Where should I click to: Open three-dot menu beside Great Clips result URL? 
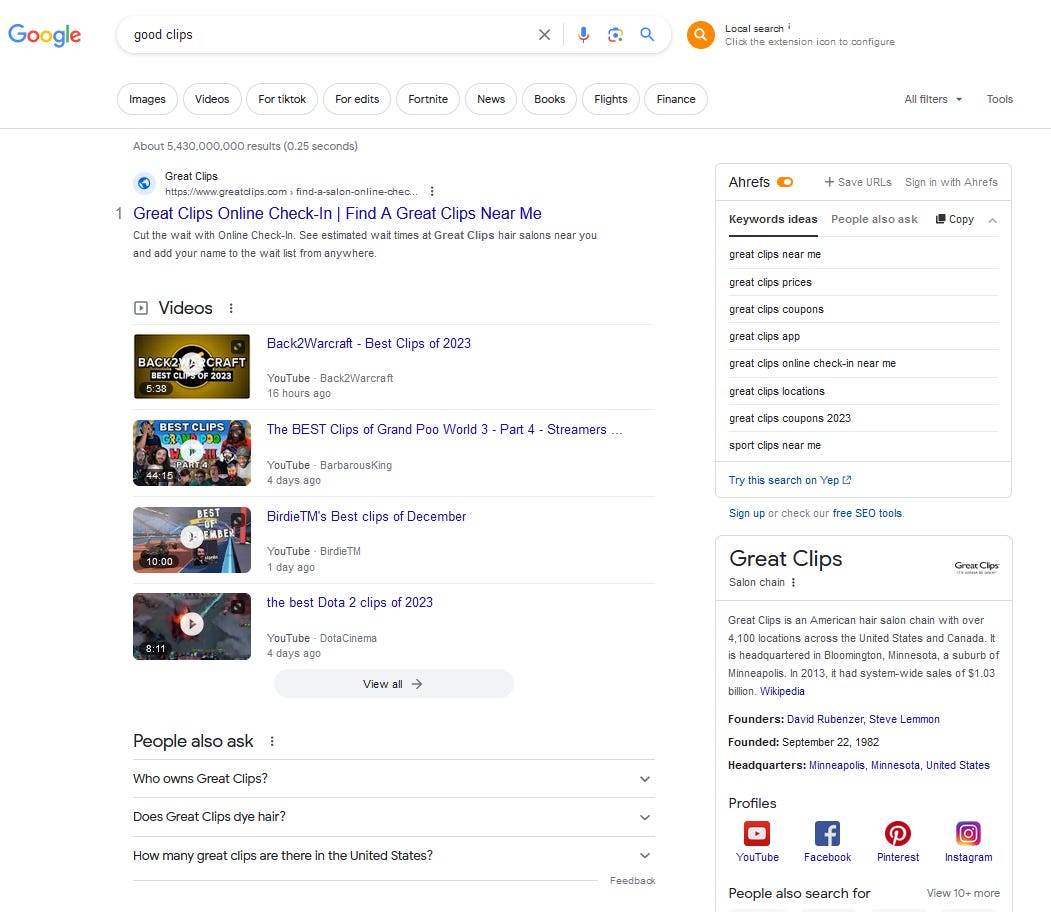coord(432,192)
